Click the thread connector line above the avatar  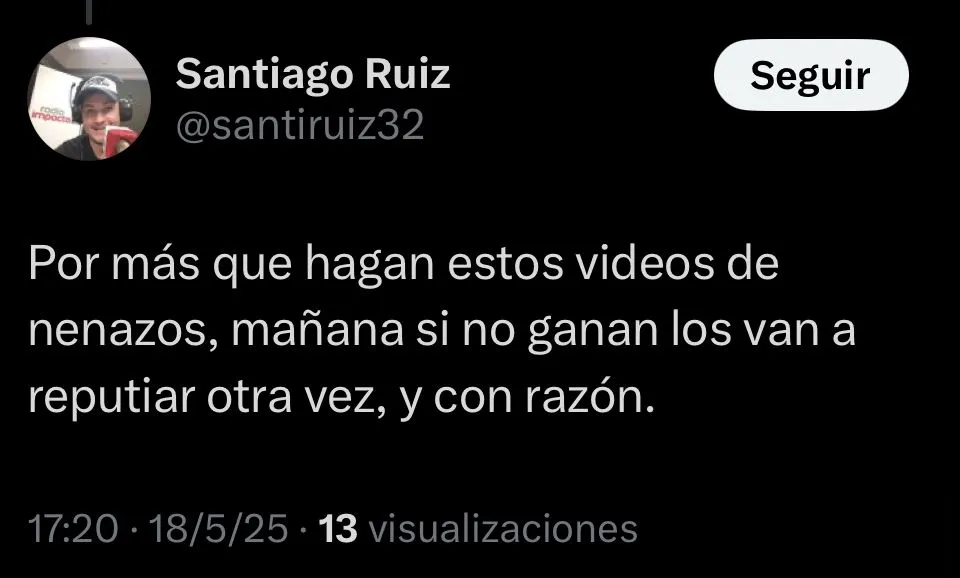tap(89, 12)
